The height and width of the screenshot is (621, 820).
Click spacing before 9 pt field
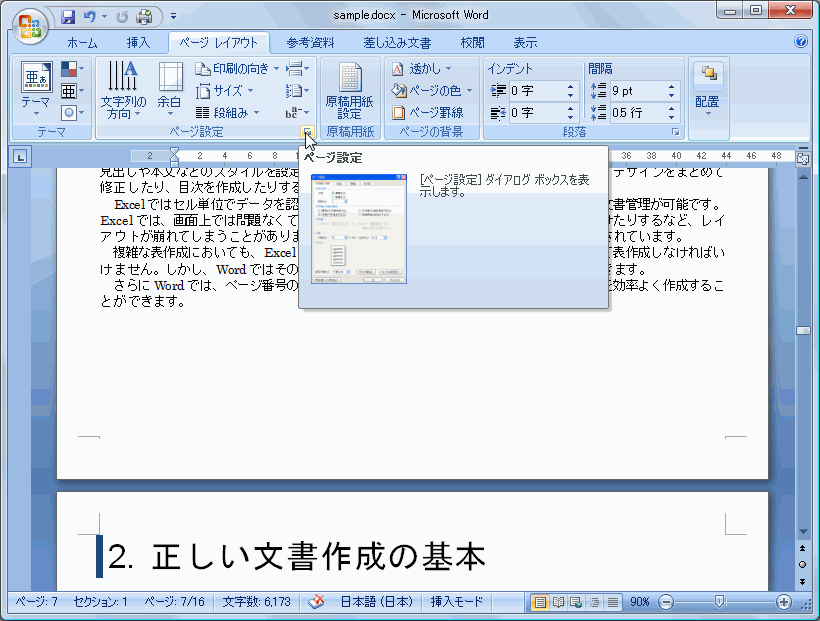638,91
